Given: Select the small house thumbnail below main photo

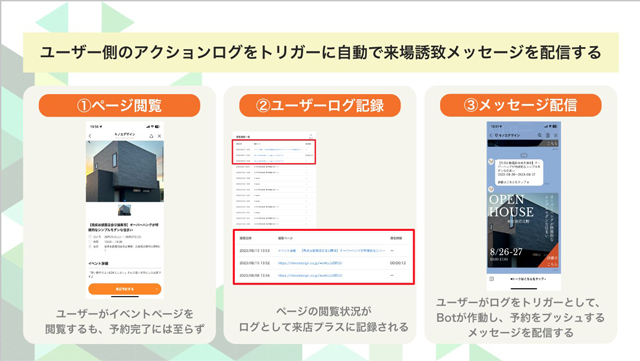Looking at the screenshot, I should (124, 210).
